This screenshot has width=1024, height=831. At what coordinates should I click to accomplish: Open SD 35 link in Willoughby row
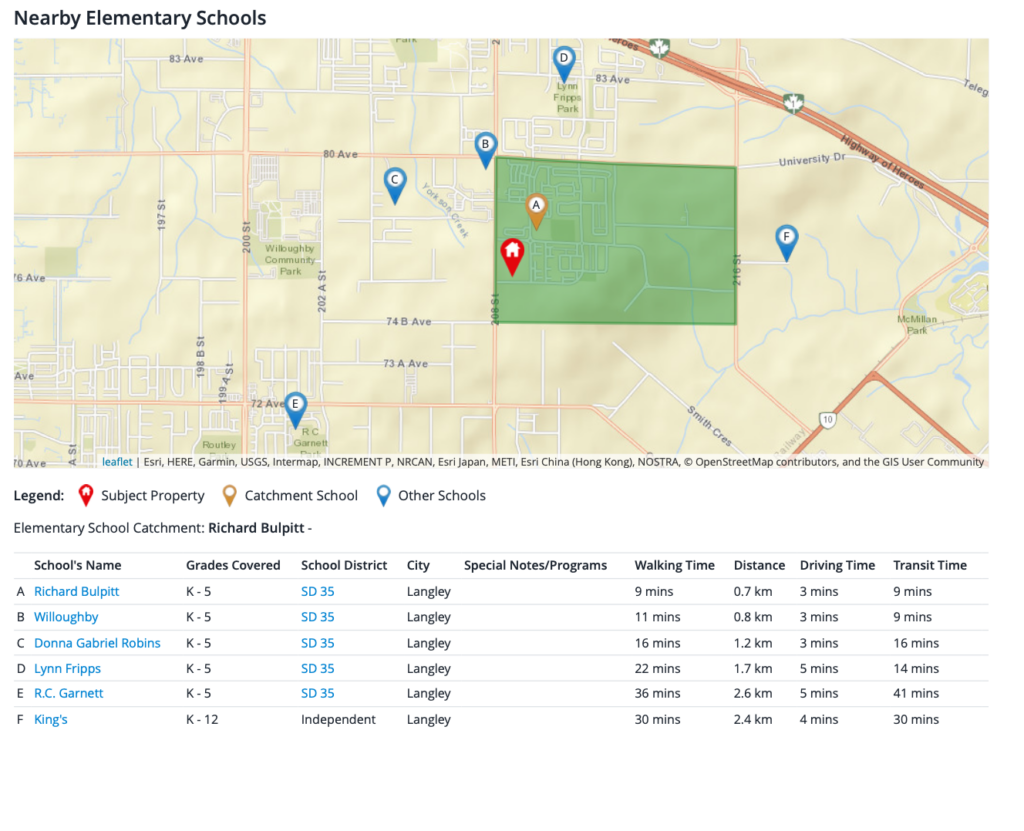pos(317,617)
